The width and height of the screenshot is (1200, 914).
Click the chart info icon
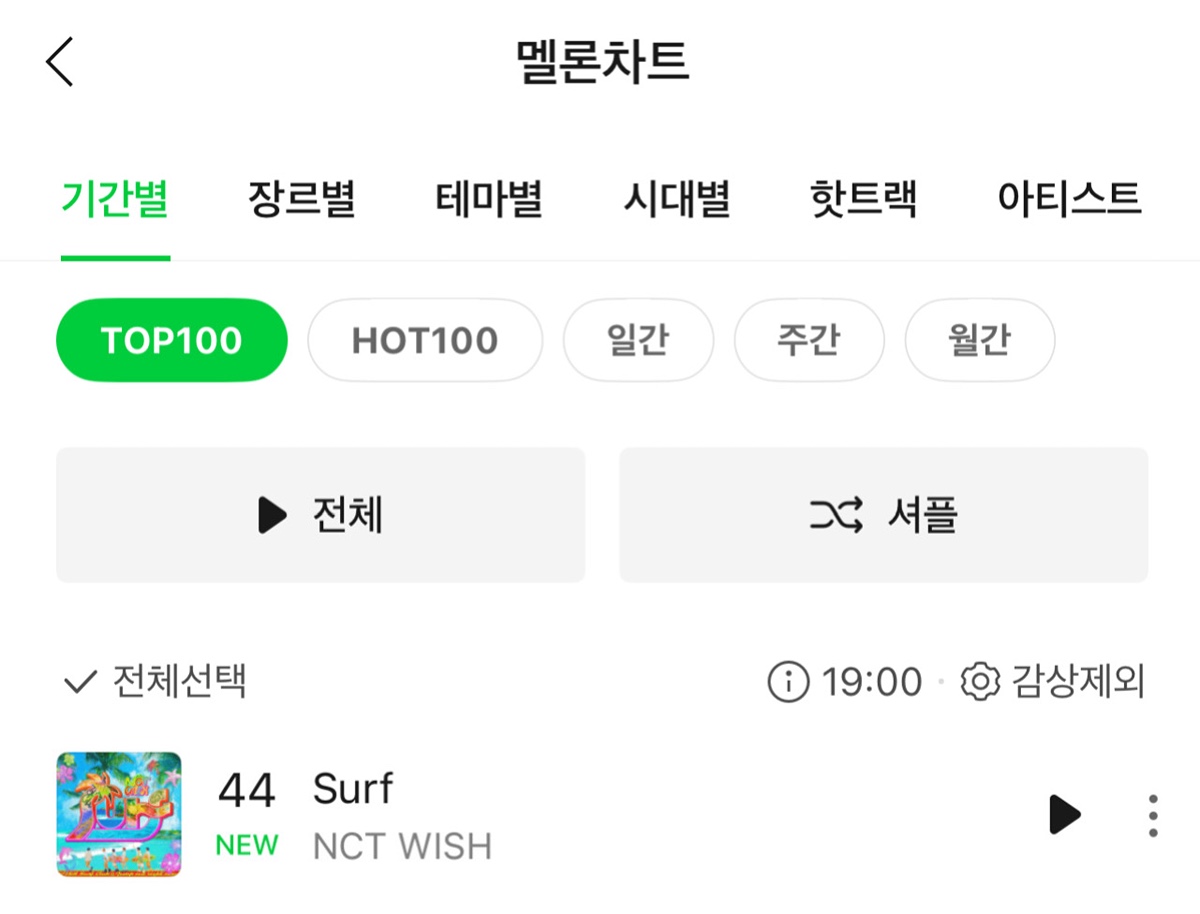788,682
